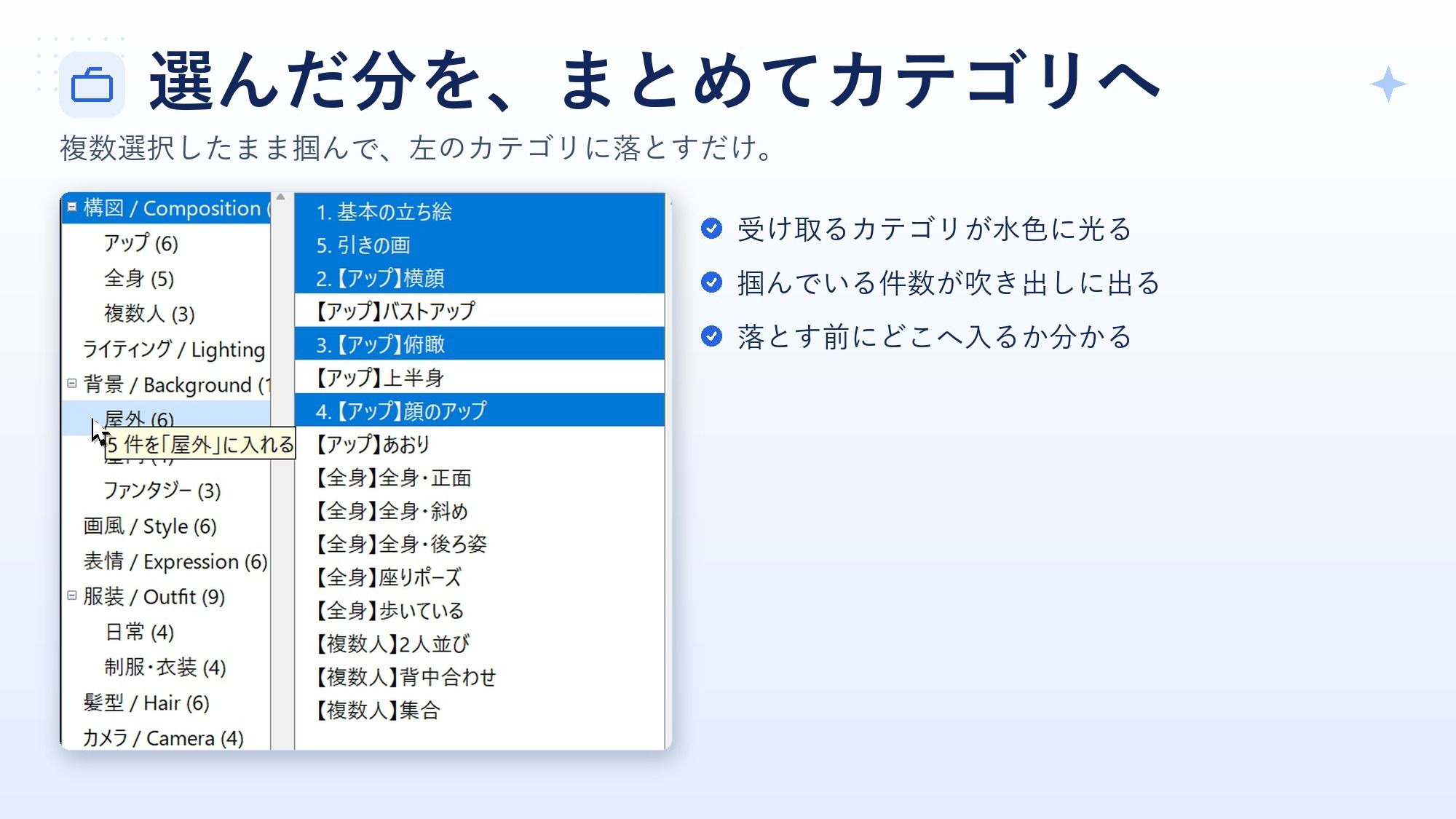Select the 背景 / Background category

(x=176, y=384)
